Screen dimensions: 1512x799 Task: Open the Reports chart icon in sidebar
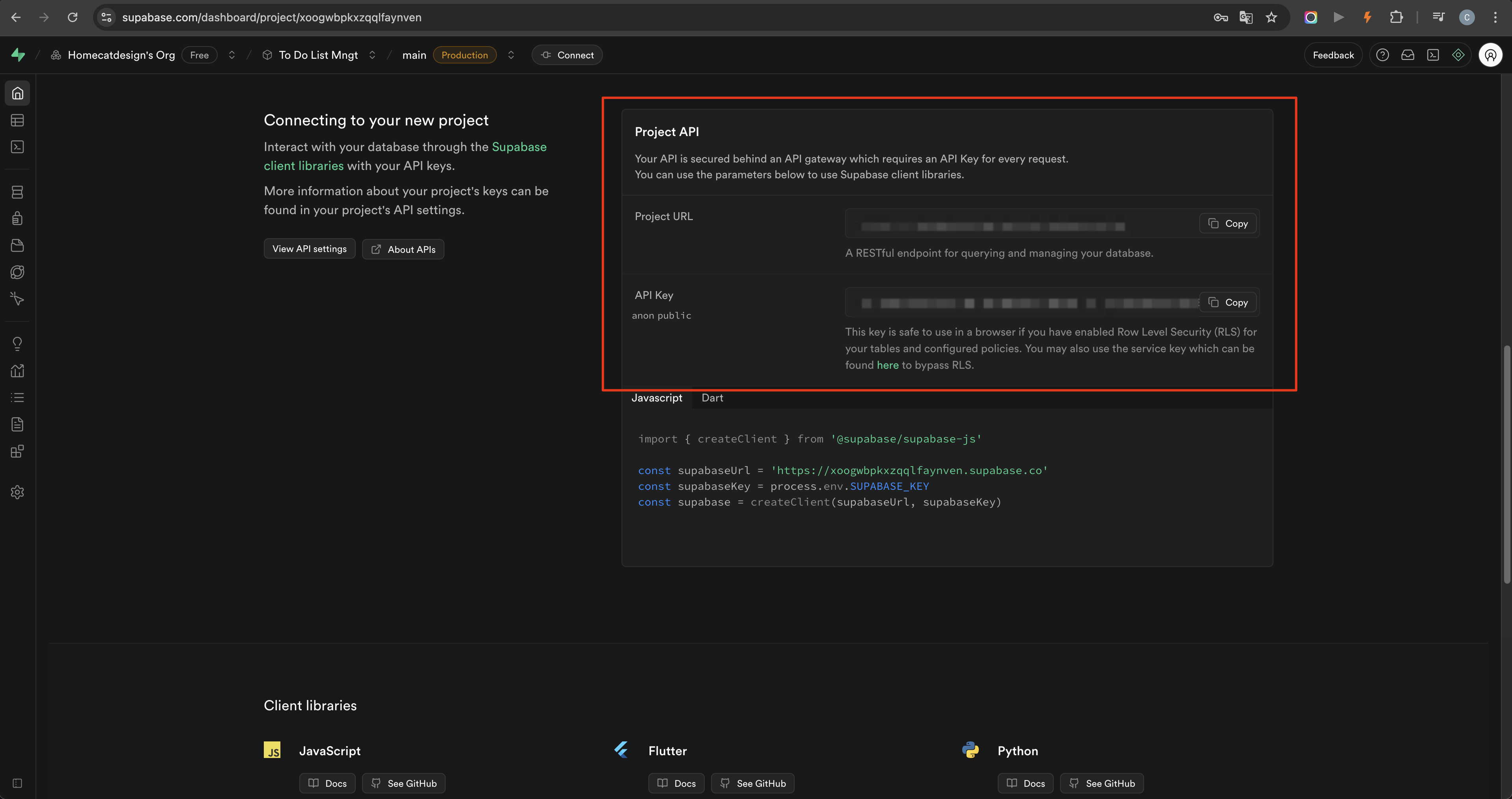click(18, 370)
